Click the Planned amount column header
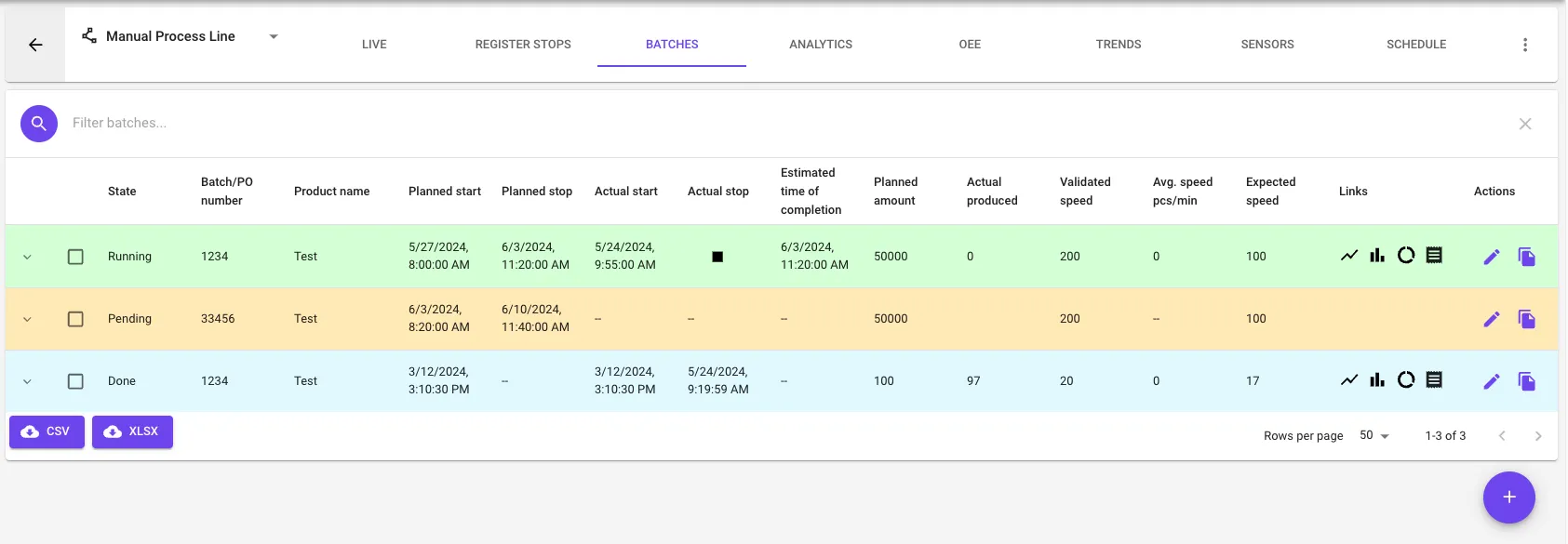The height and width of the screenshot is (544, 1568). 895,192
